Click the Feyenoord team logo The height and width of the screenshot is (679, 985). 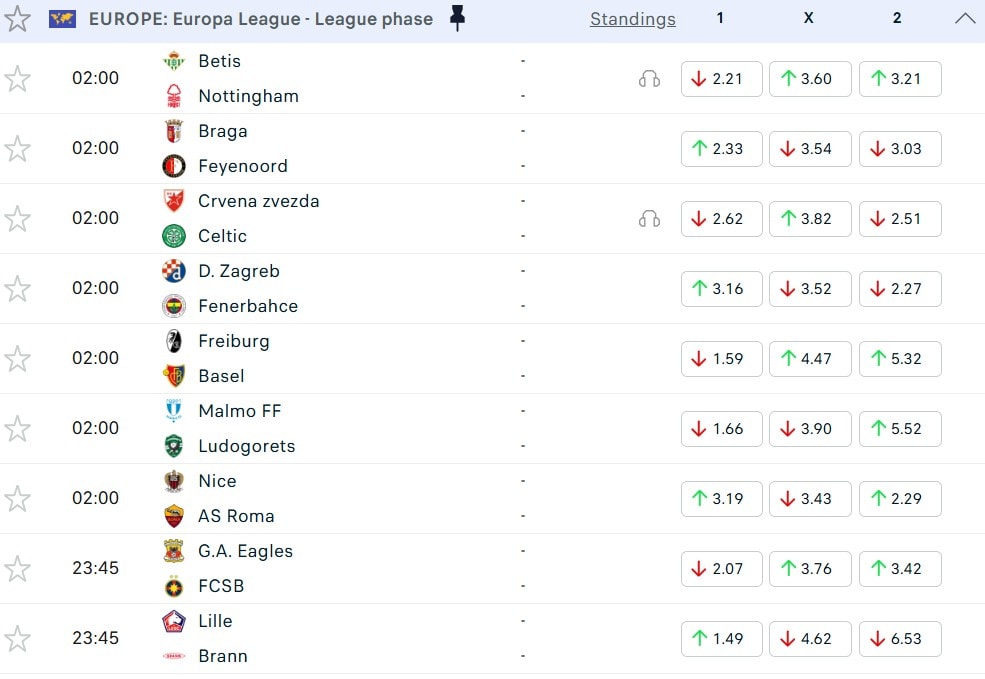pyautogui.click(x=174, y=166)
